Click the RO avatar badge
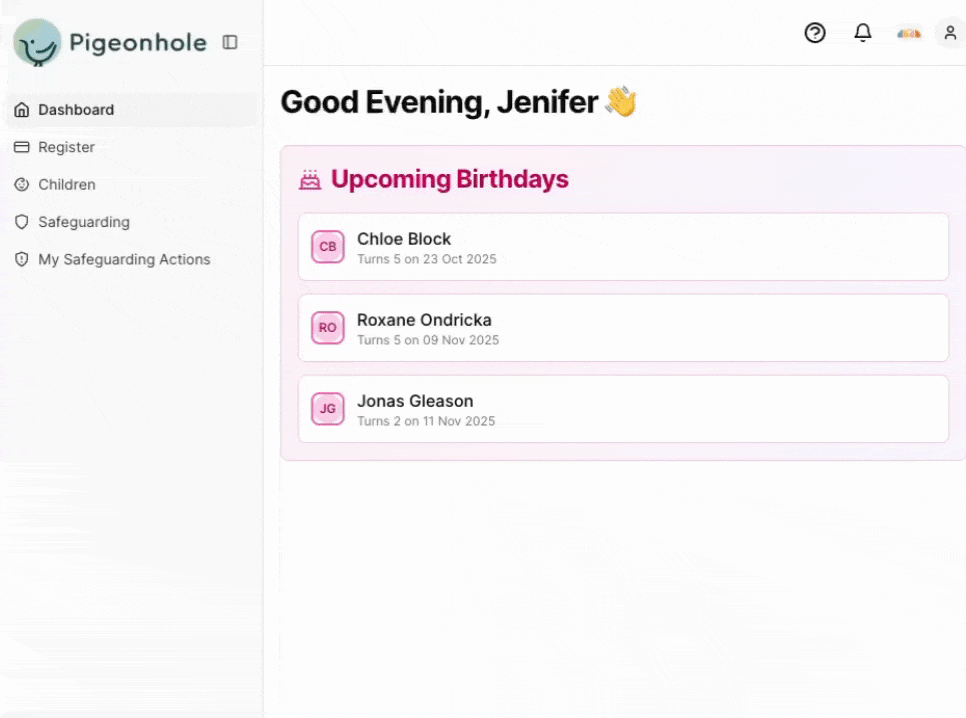This screenshot has height=718, width=966. point(328,328)
